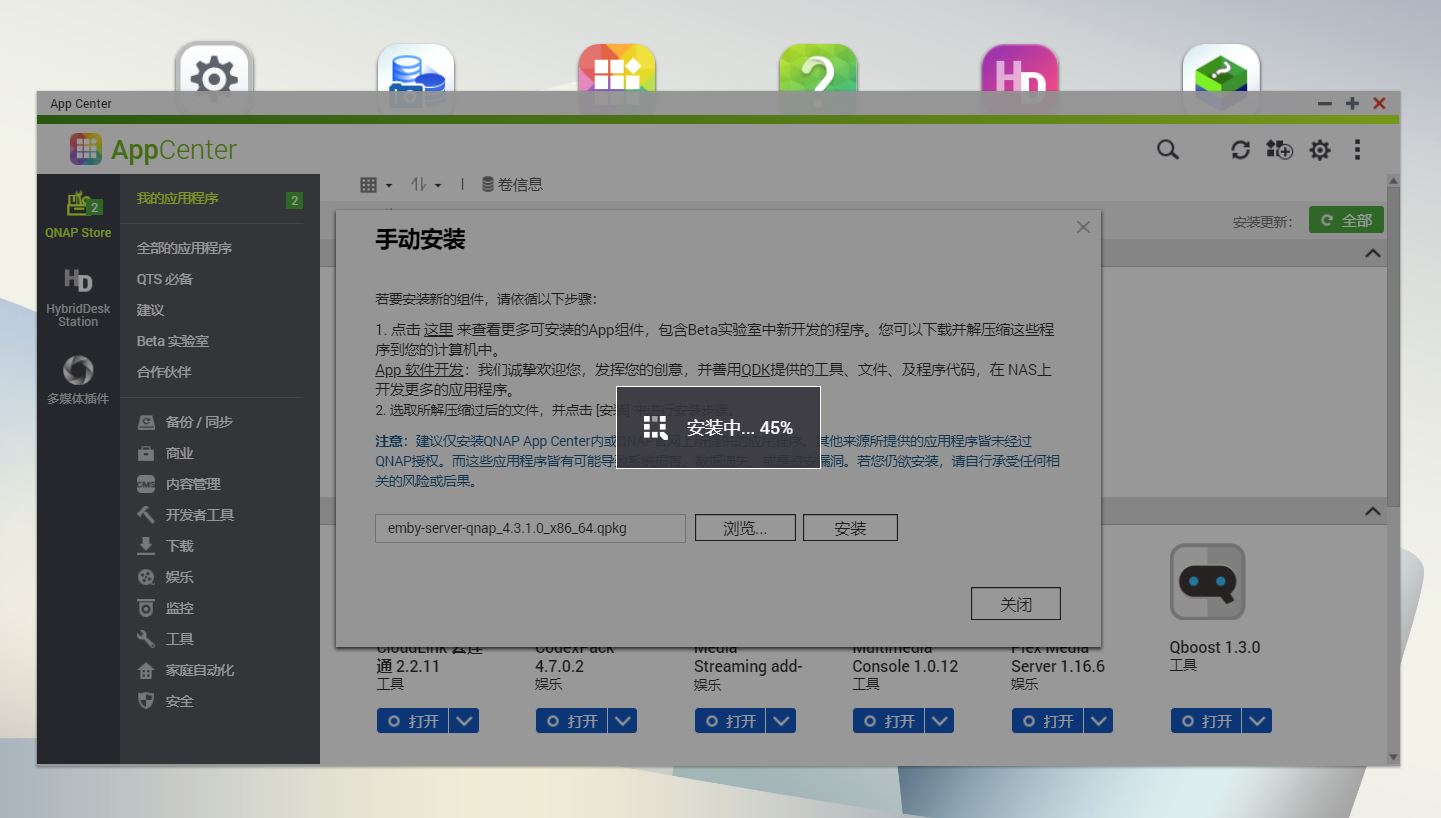Select the grid view icon on toolbar
Viewport: 1441px width, 818px height.
(370, 184)
